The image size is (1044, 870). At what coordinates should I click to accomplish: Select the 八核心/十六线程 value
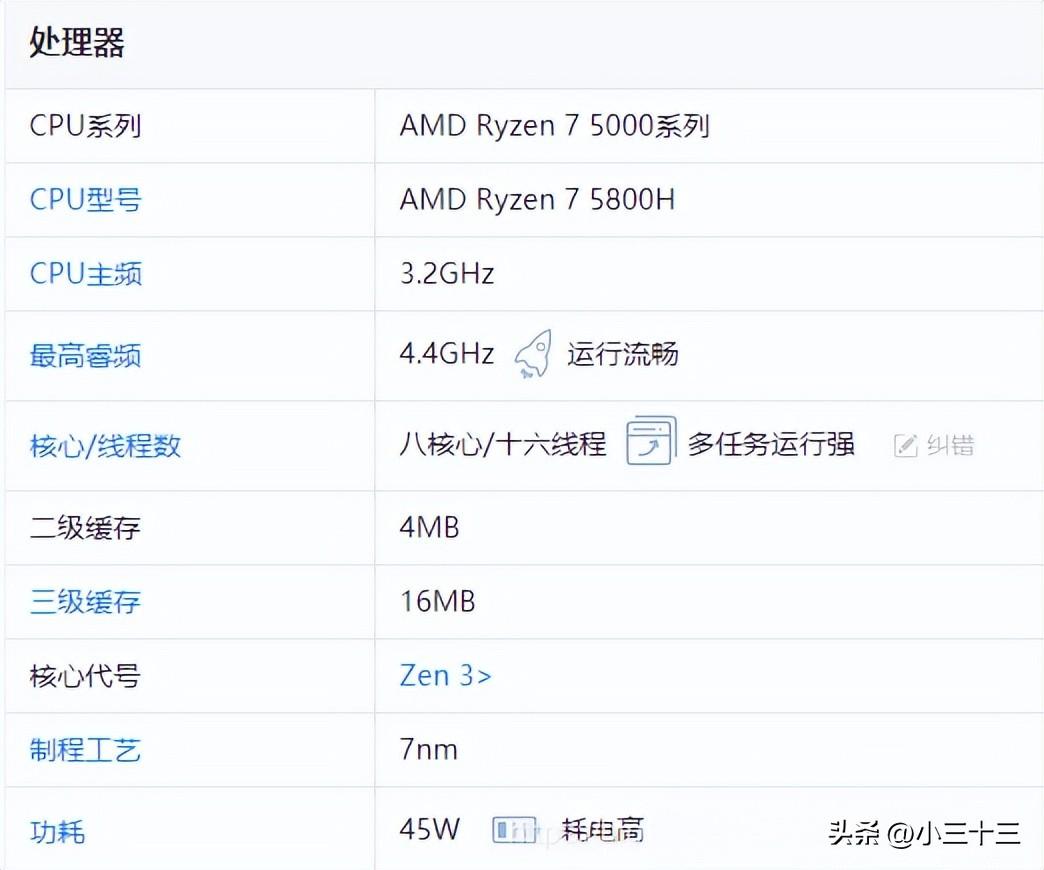pos(503,444)
